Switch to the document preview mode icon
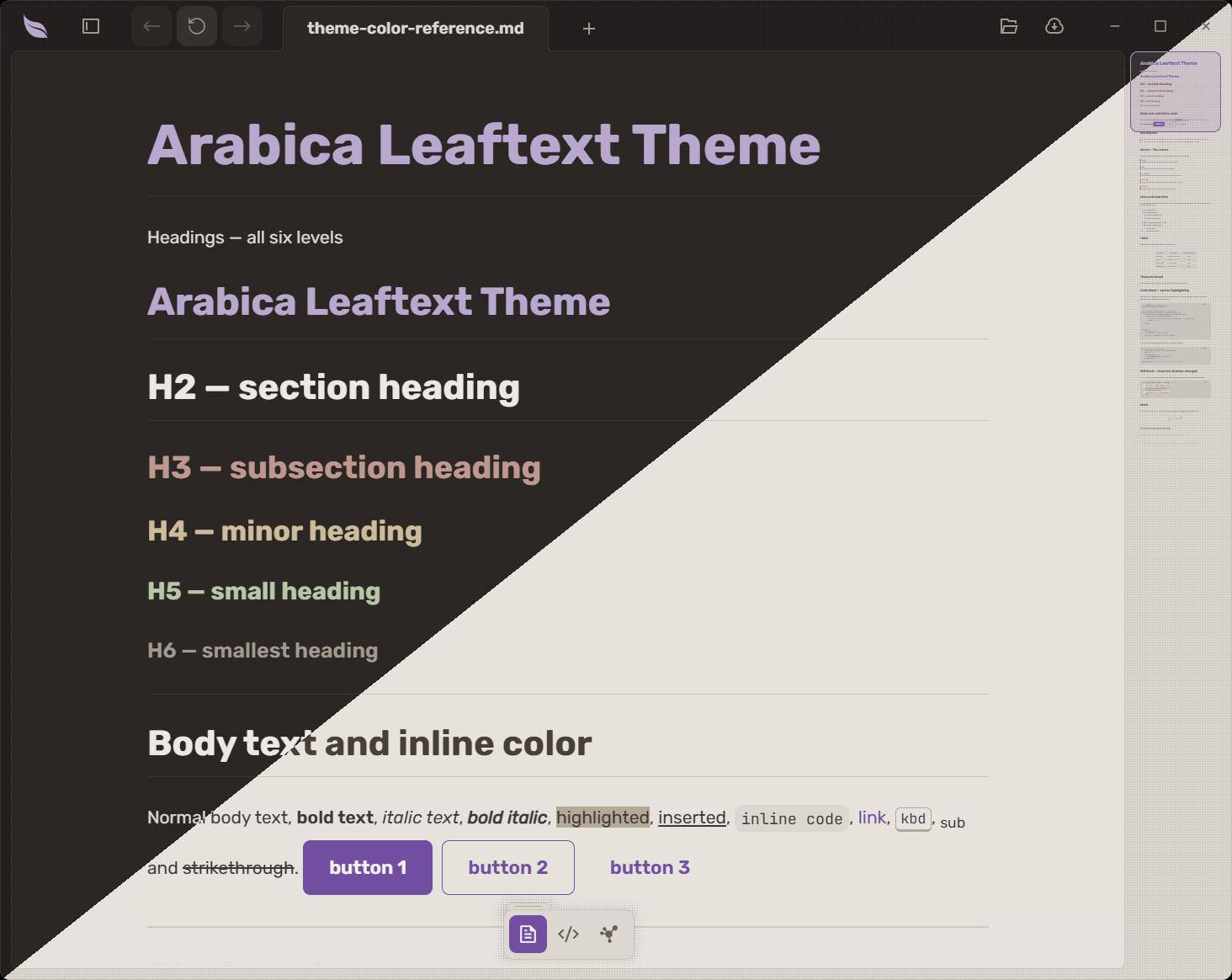 pos(528,934)
